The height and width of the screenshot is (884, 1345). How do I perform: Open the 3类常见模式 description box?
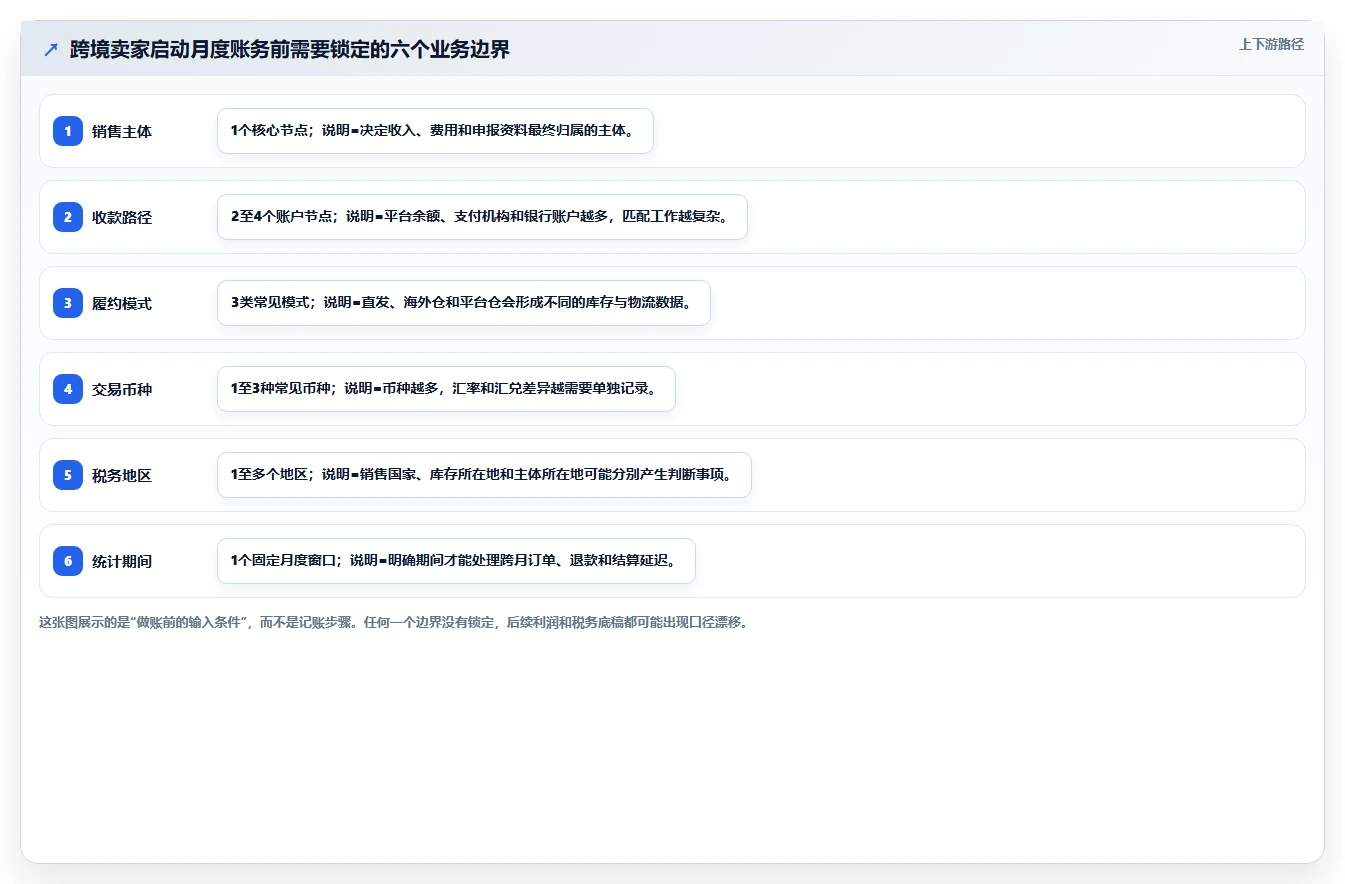pos(464,303)
